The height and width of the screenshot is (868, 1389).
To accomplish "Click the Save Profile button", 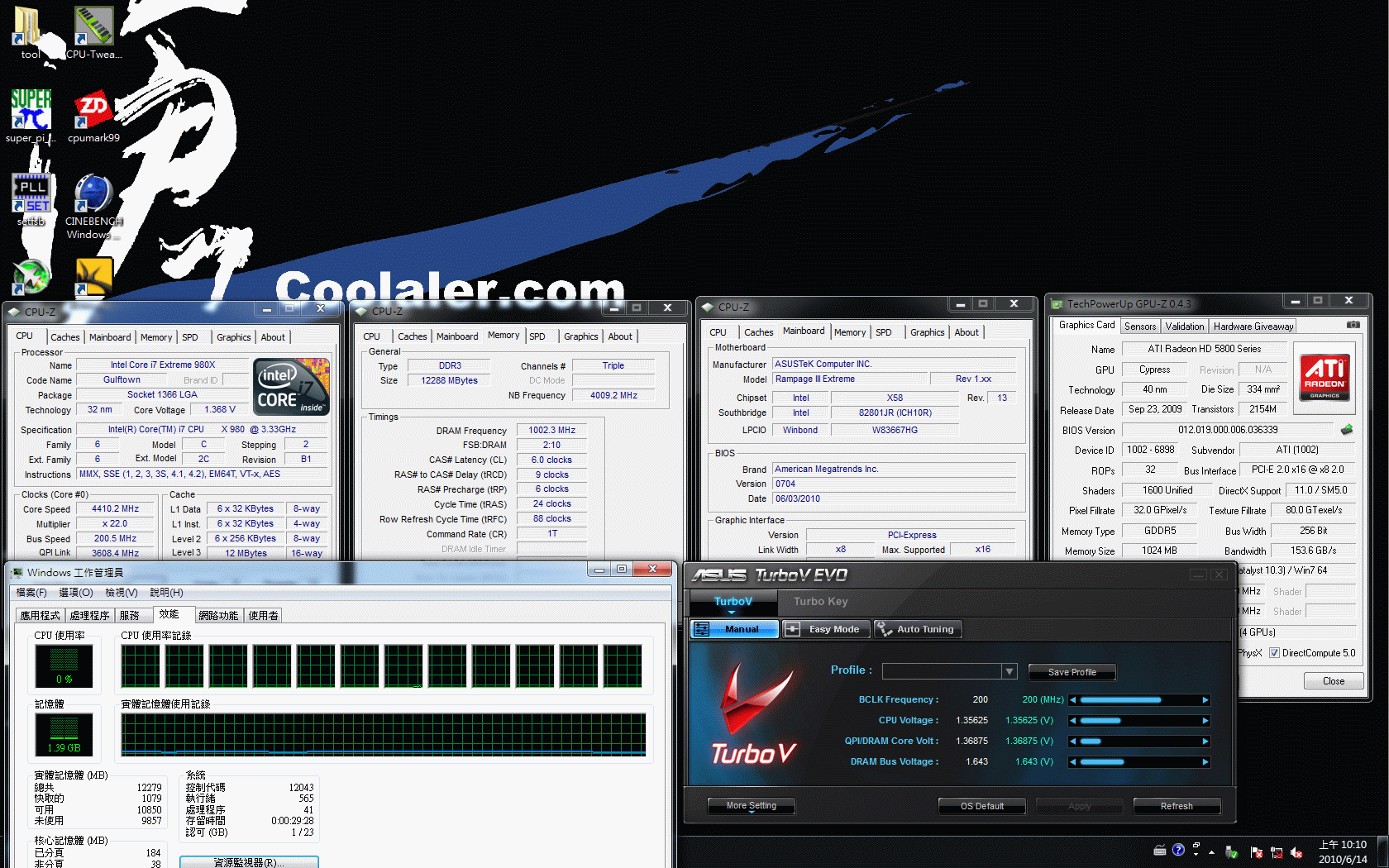I will pyautogui.click(x=1072, y=672).
